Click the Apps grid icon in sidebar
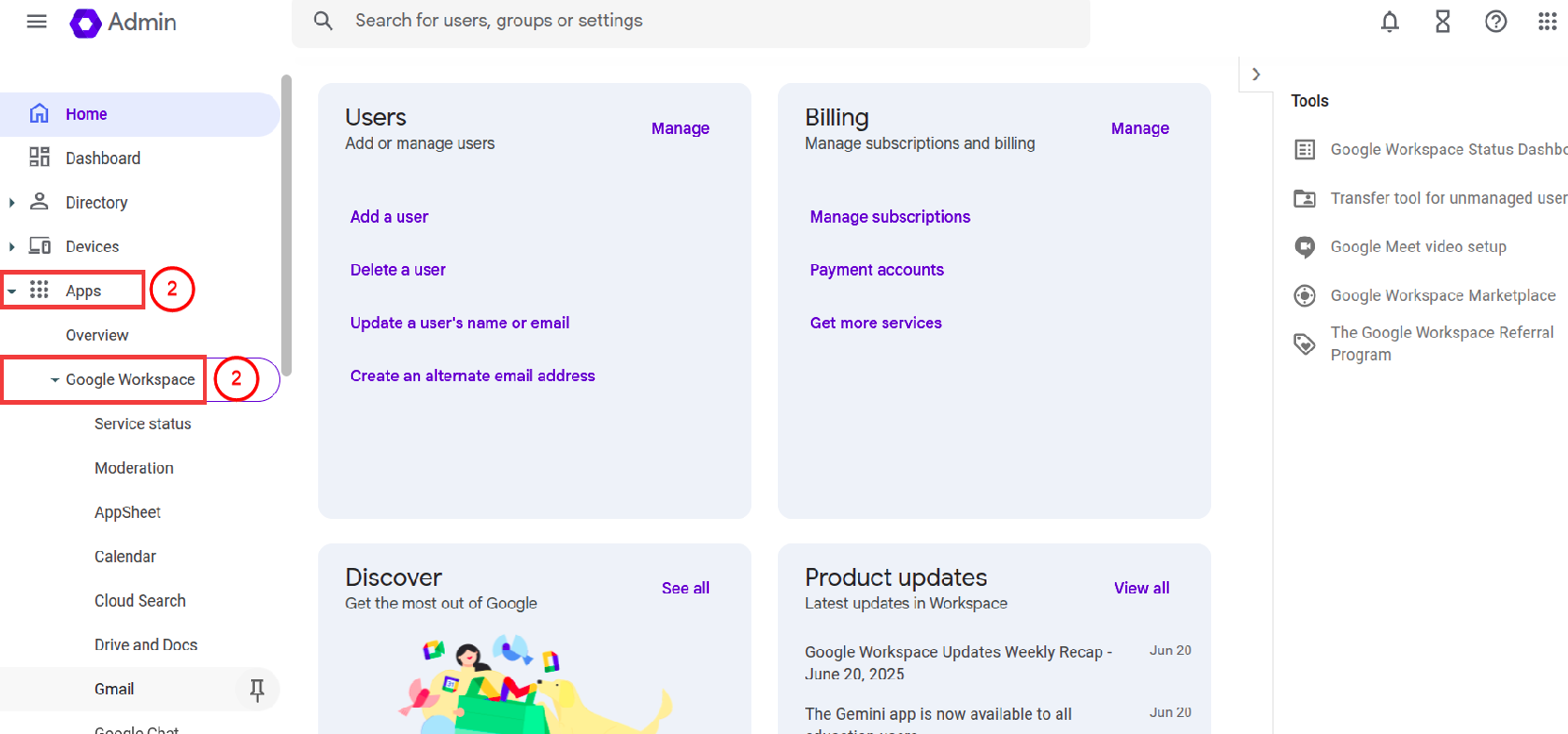1568x734 pixels. point(39,290)
